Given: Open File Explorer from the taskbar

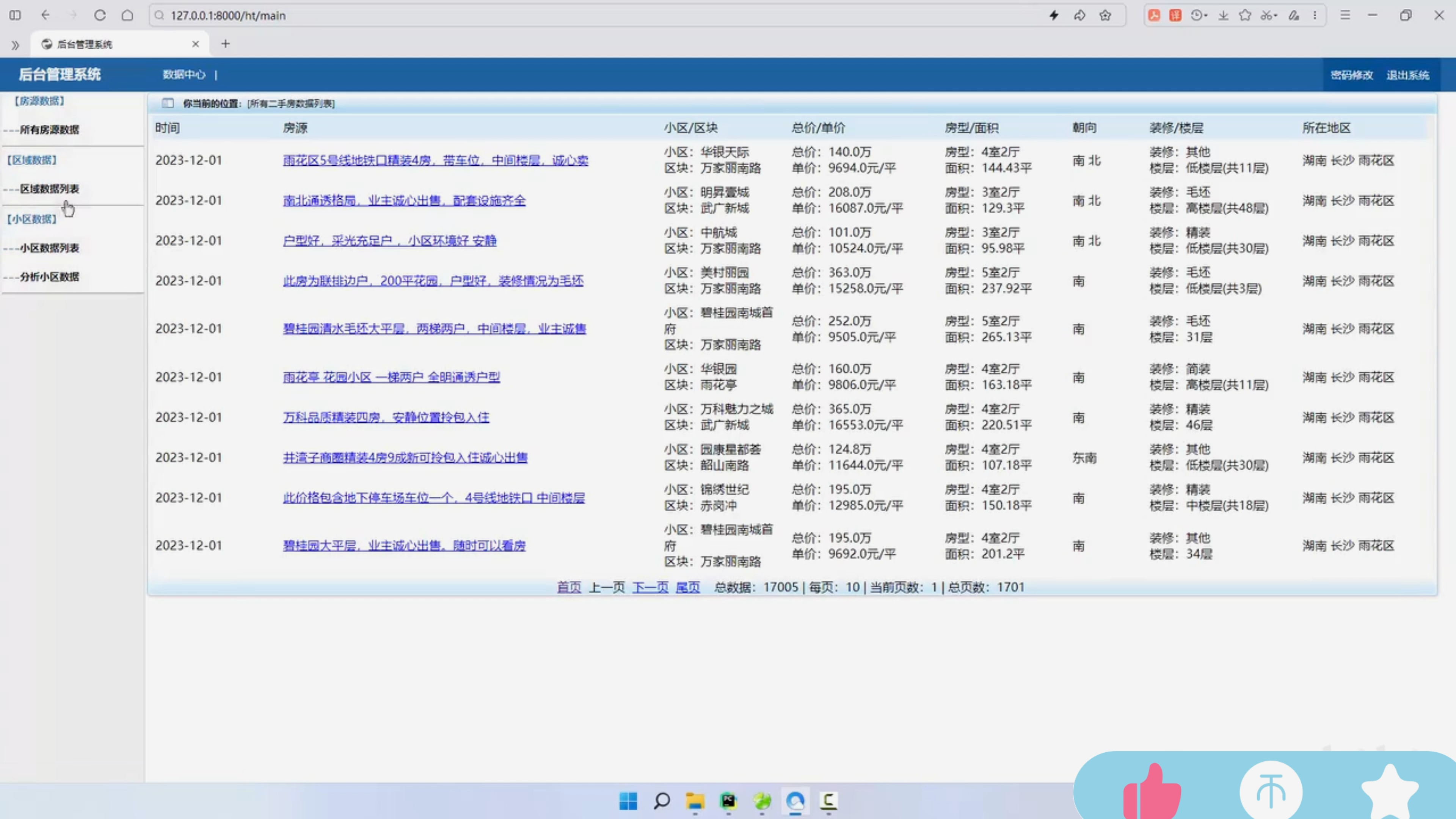Looking at the screenshot, I should point(695,801).
